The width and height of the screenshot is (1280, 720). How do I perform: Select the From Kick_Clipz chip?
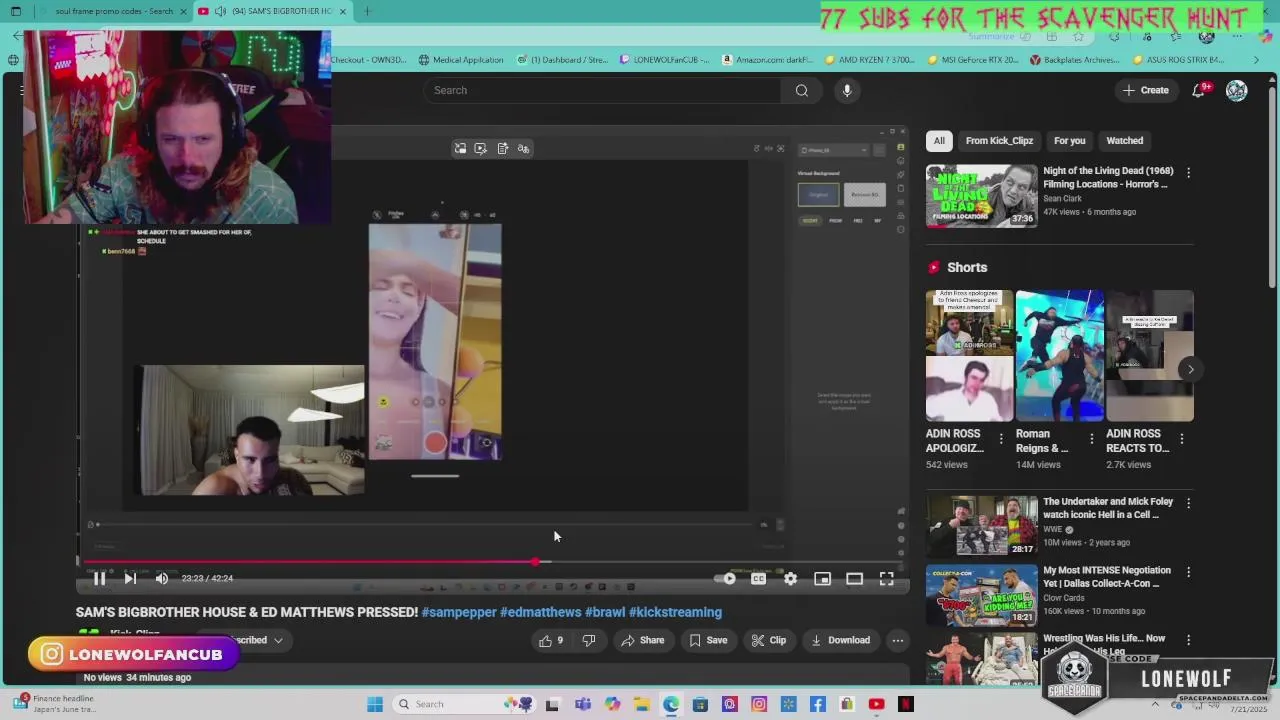[999, 141]
